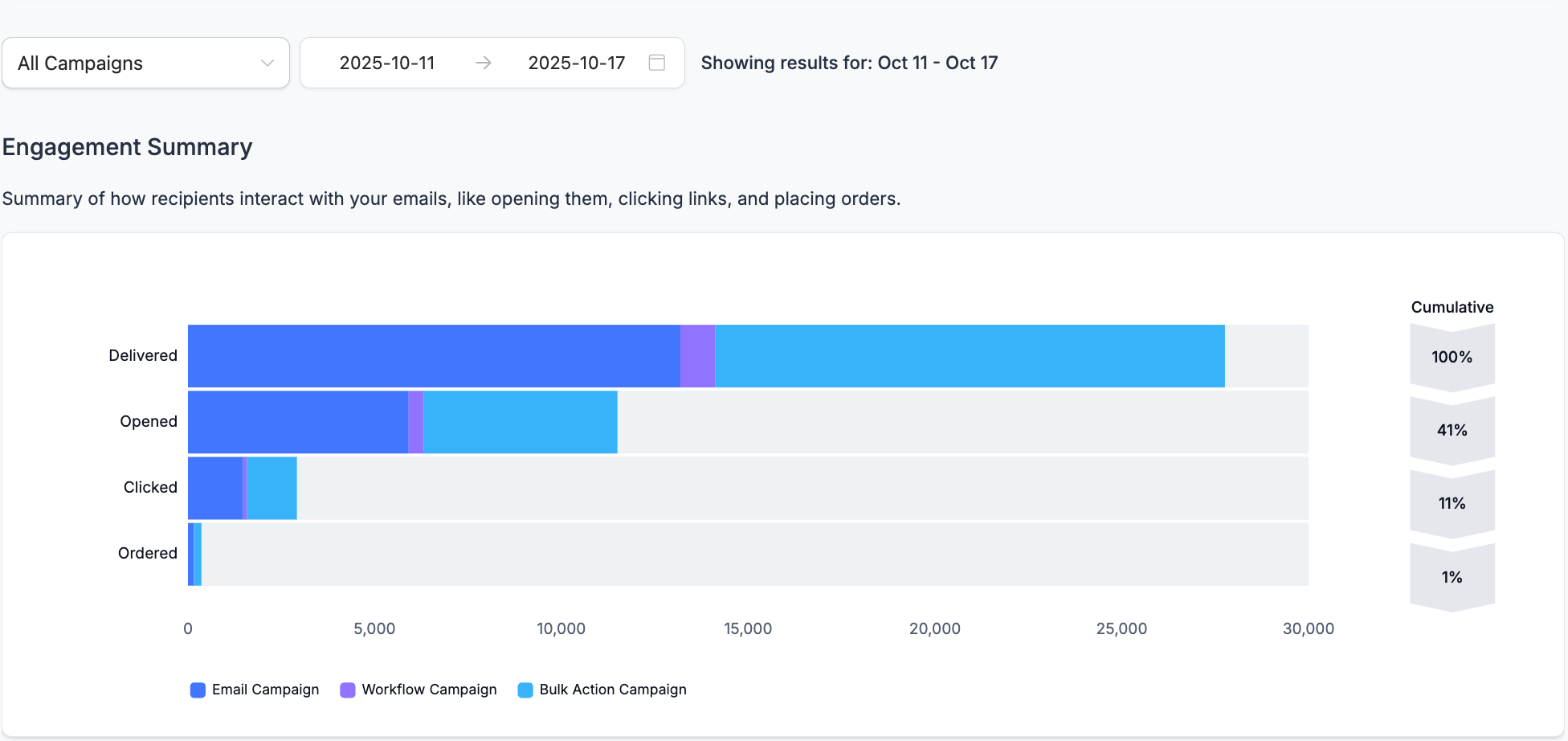Screen dimensions: 1568x741
Task: Click the Delivered bar's purple Workflow segment
Action: 697,356
